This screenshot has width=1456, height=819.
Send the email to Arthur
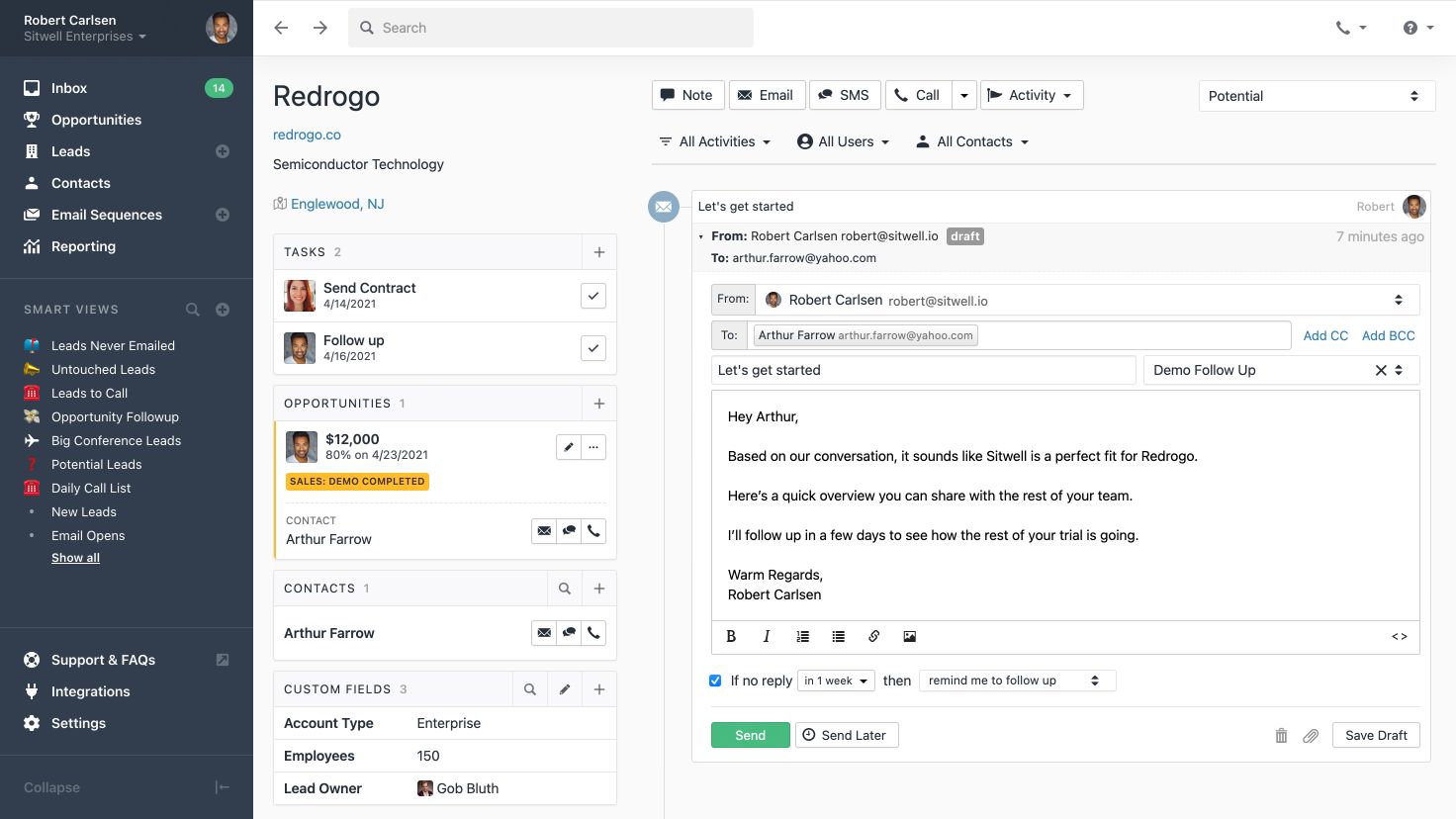(x=750, y=735)
